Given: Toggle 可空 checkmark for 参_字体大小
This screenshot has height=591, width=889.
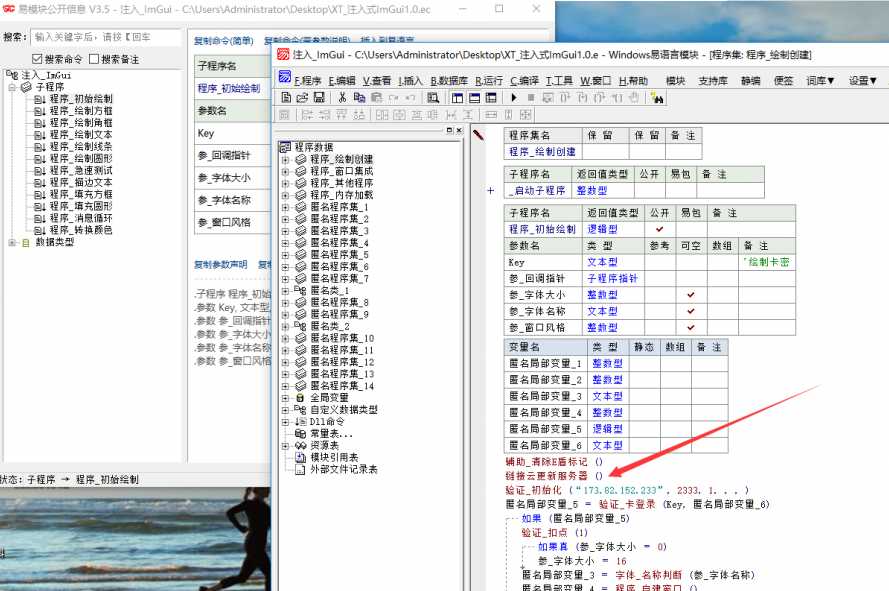Looking at the screenshot, I should click(x=691, y=295).
